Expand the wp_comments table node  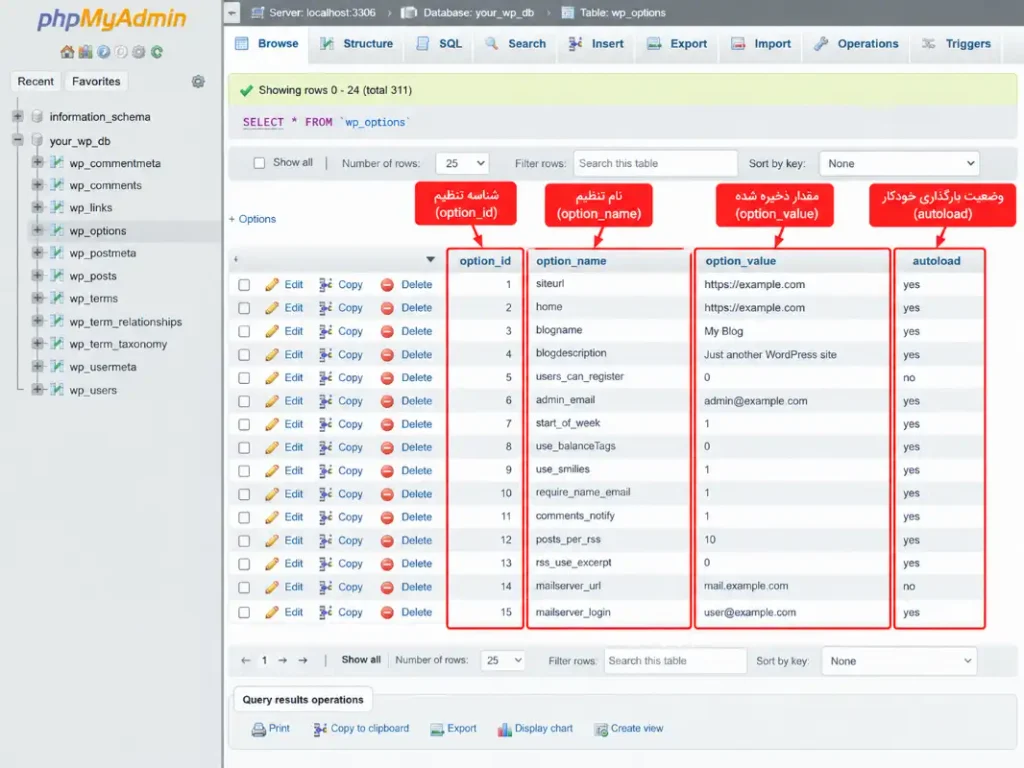coord(38,185)
